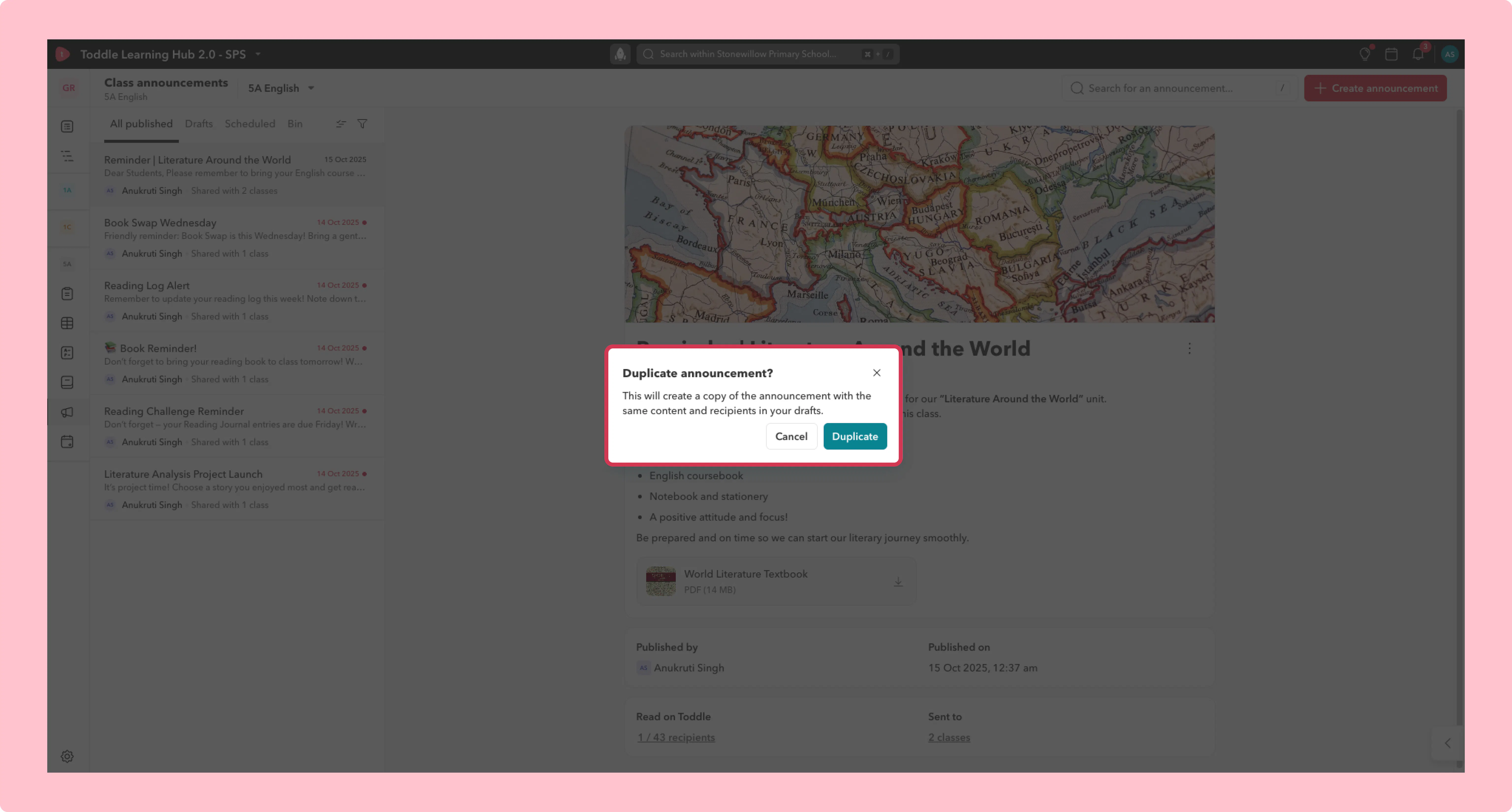Open the sidebar checklist tasks icon

pyautogui.click(x=67, y=353)
